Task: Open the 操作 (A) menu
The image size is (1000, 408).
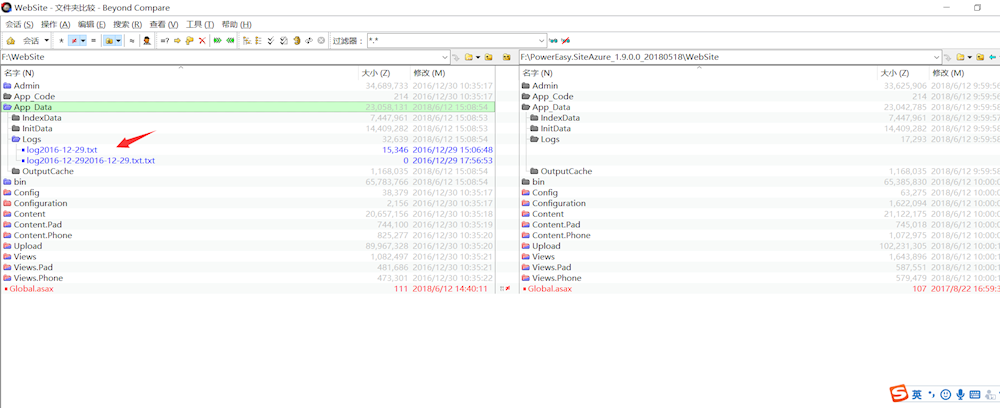Action: (x=55, y=24)
